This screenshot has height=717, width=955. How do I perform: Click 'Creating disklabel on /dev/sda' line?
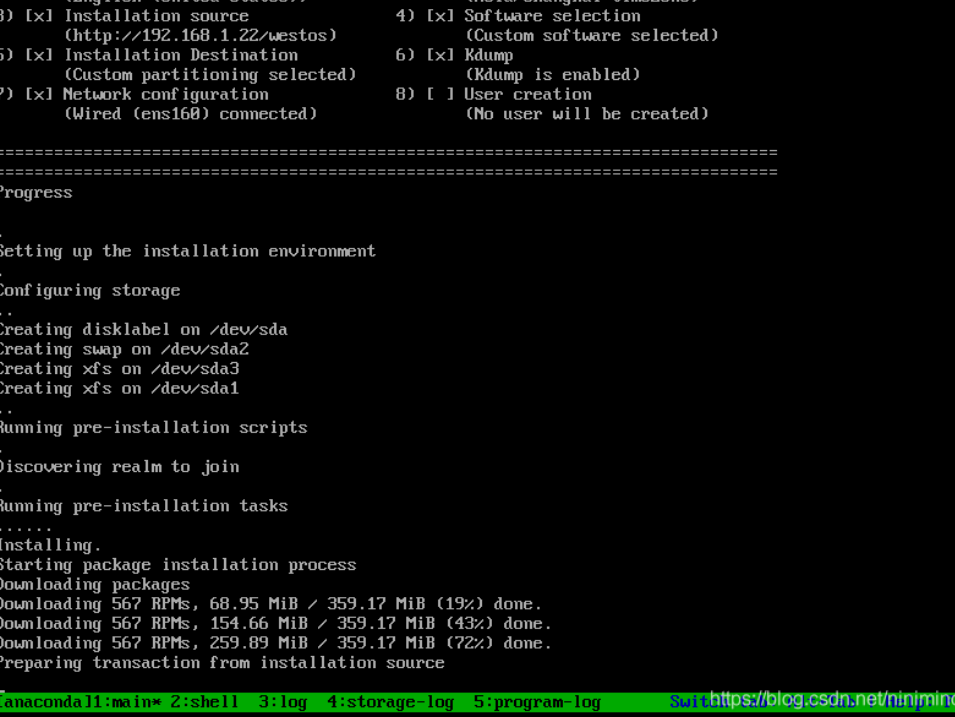pyautogui.click(x=144, y=330)
